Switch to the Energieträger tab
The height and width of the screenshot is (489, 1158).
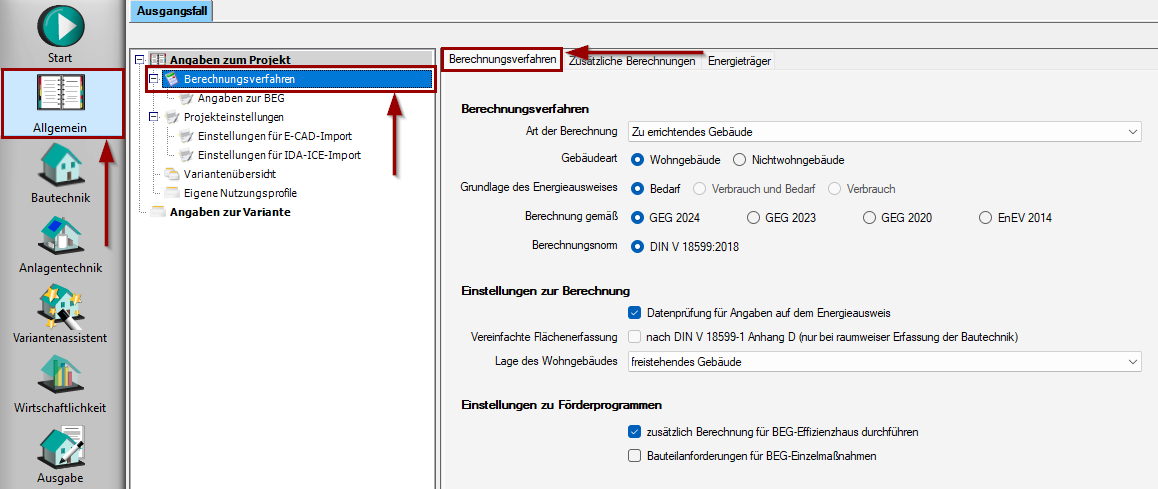(739, 61)
